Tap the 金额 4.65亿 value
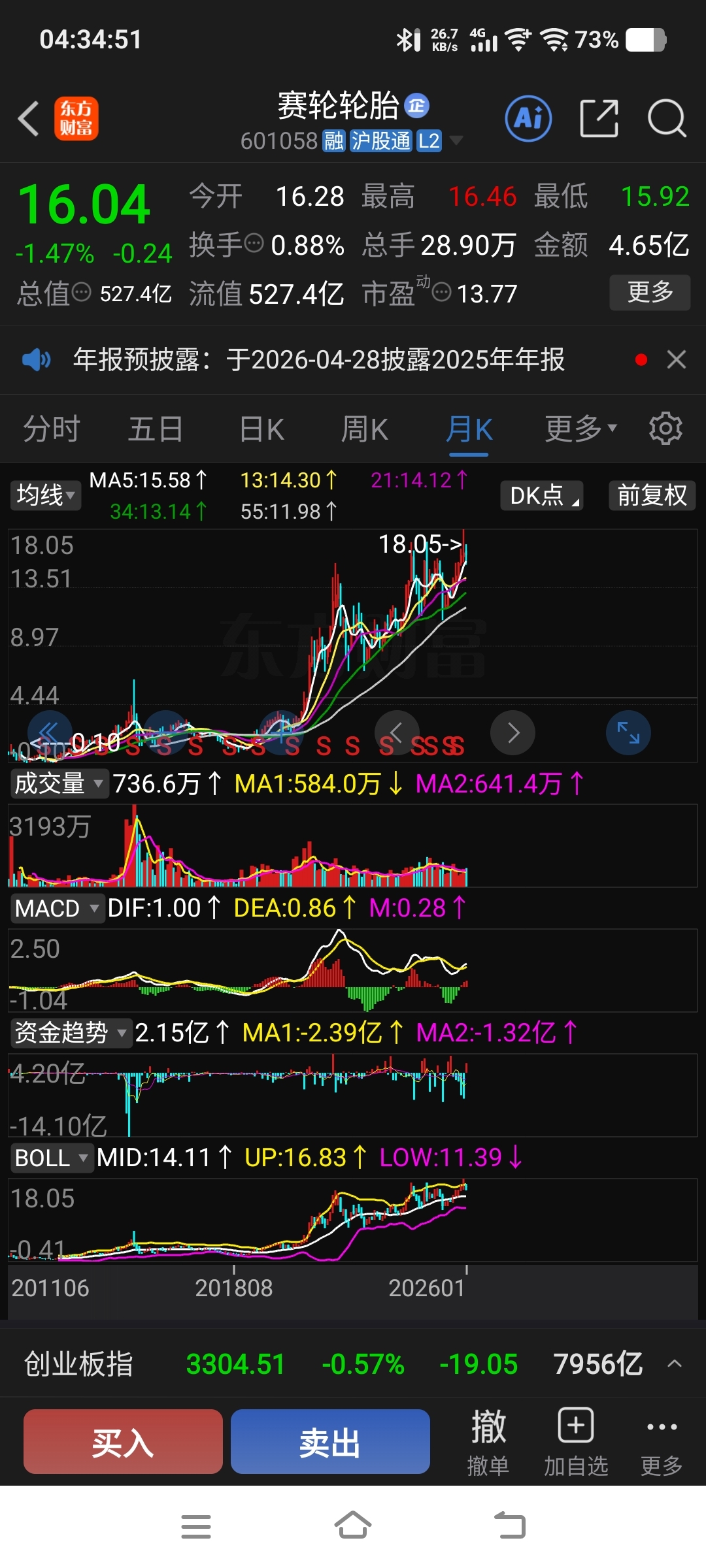This screenshot has width=706, height=1568. pos(649,246)
